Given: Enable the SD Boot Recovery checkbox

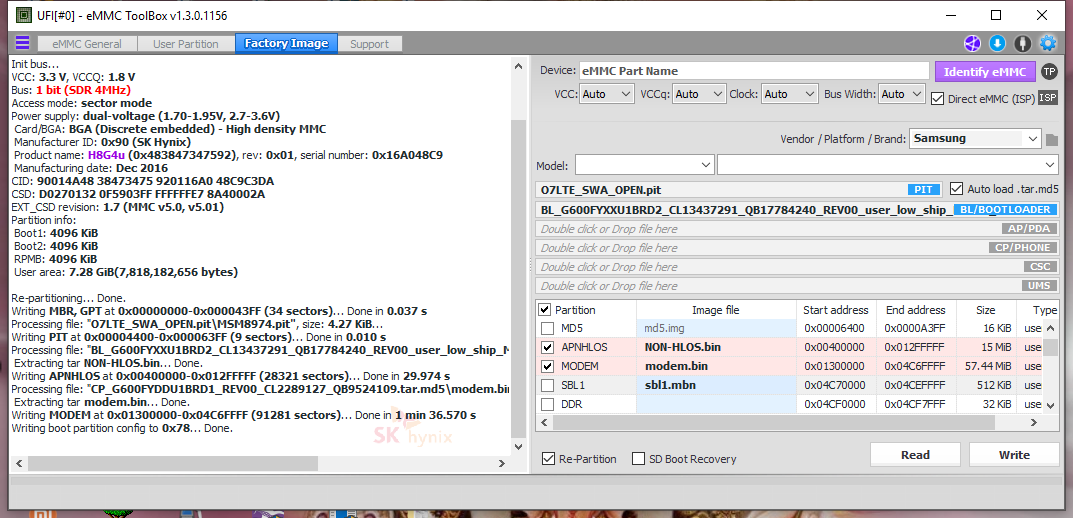Looking at the screenshot, I should 638,458.
